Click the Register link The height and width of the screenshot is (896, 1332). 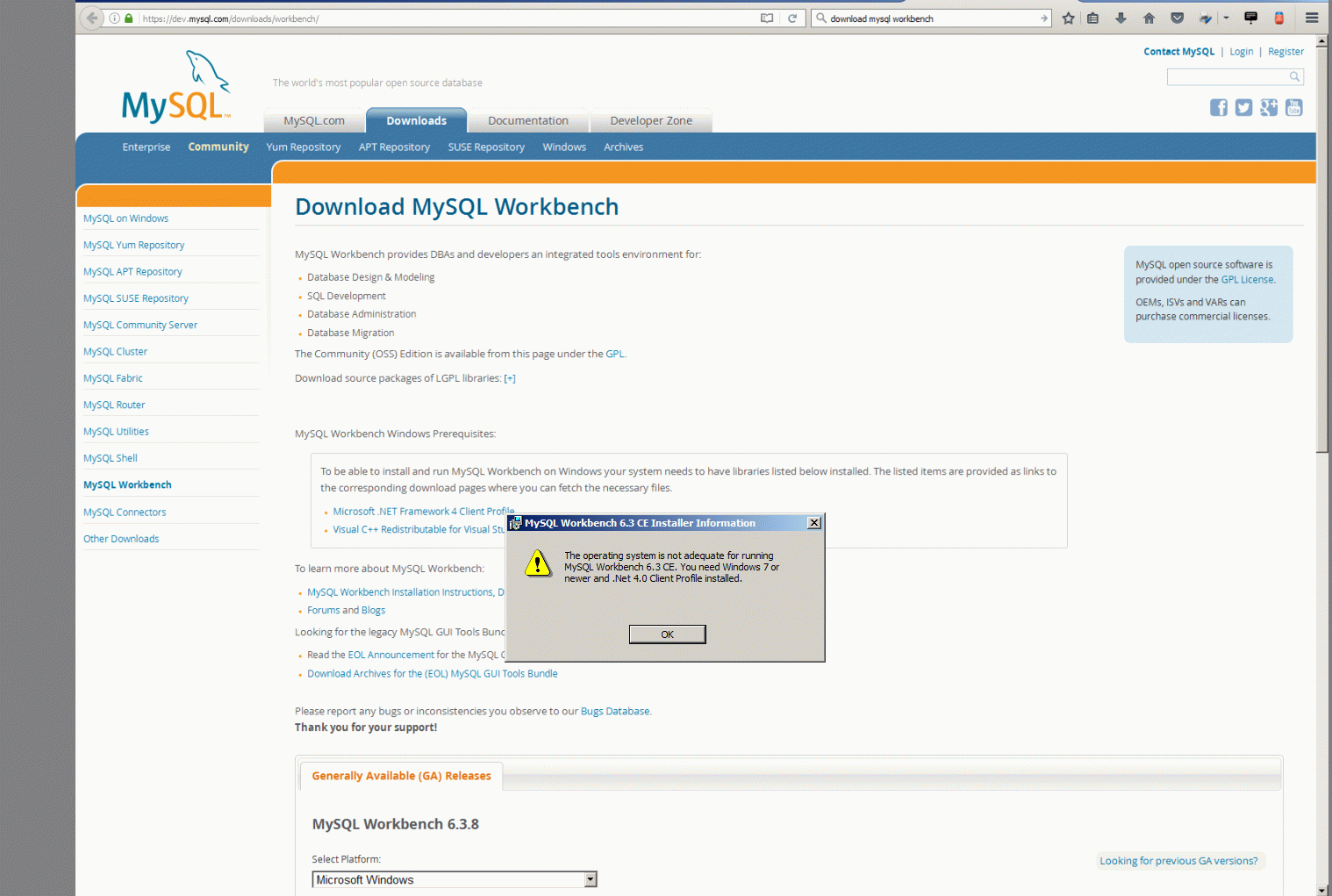pos(1285,52)
